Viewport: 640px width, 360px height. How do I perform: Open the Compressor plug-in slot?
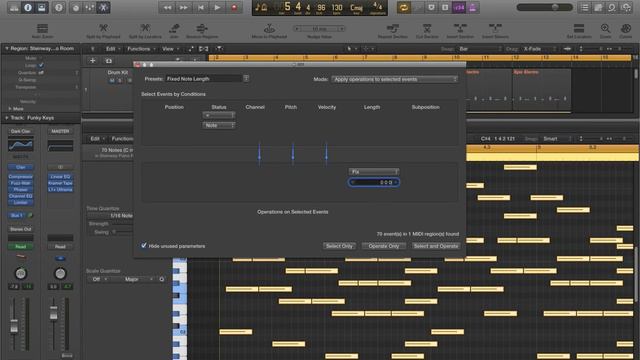click(20, 177)
